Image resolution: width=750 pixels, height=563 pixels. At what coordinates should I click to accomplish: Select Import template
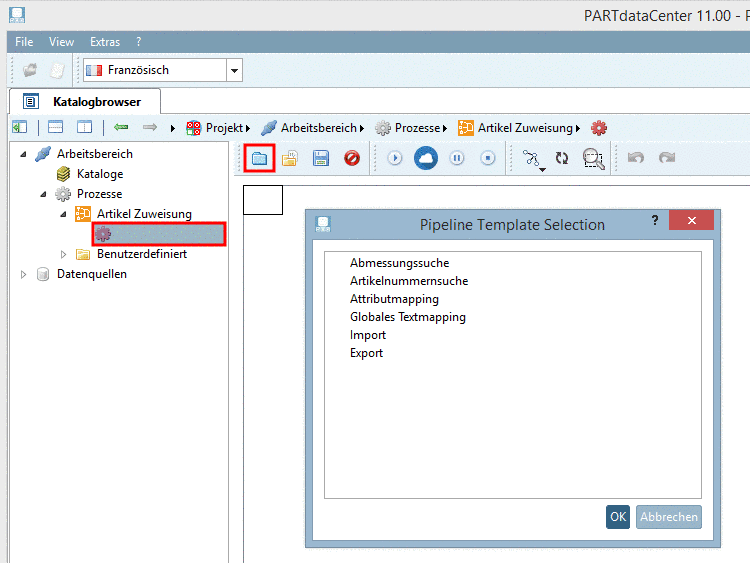tap(367, 335)
